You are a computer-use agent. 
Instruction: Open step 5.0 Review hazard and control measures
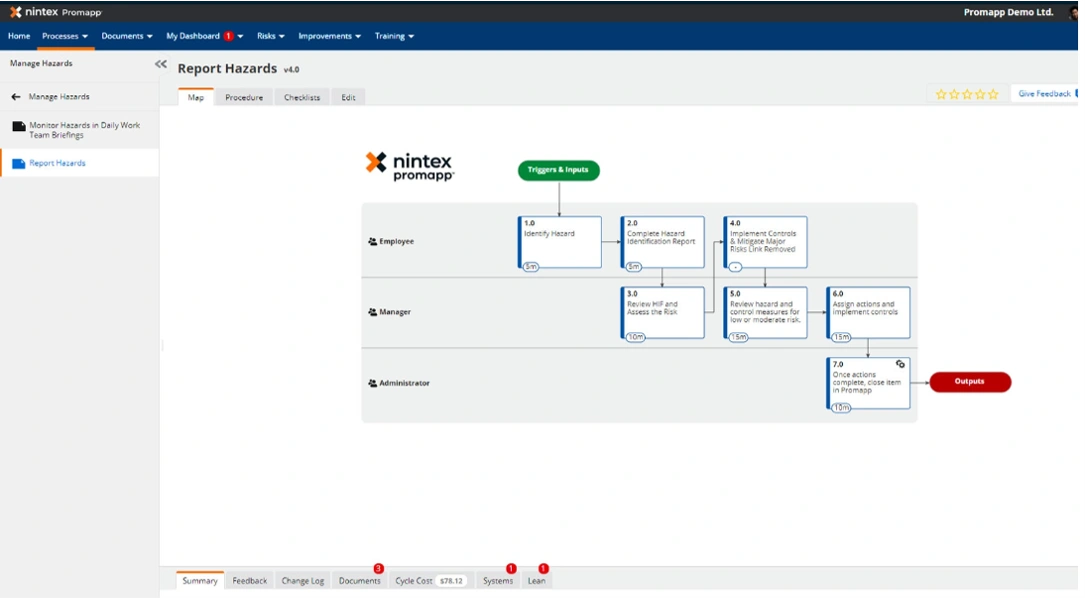765,313
